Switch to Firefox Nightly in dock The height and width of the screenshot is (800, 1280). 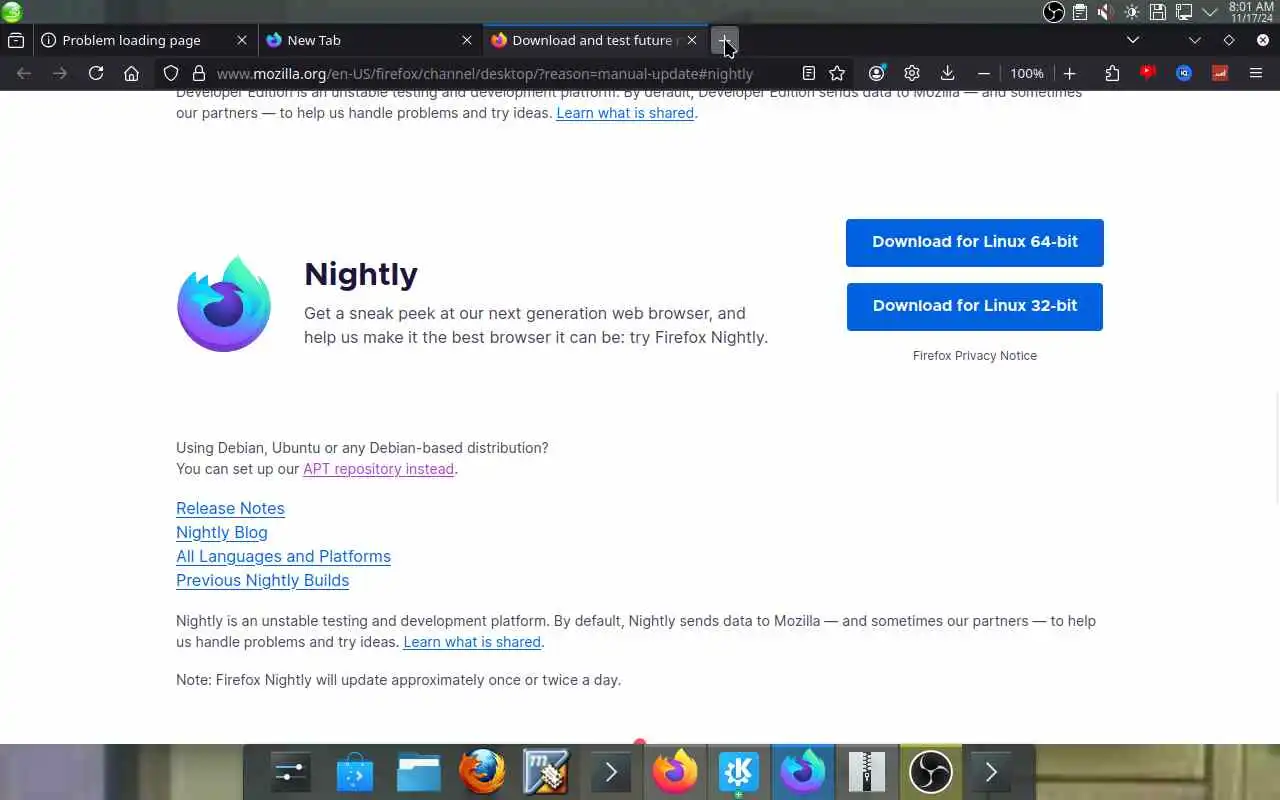pyautogui.click(x=802, y=773)
